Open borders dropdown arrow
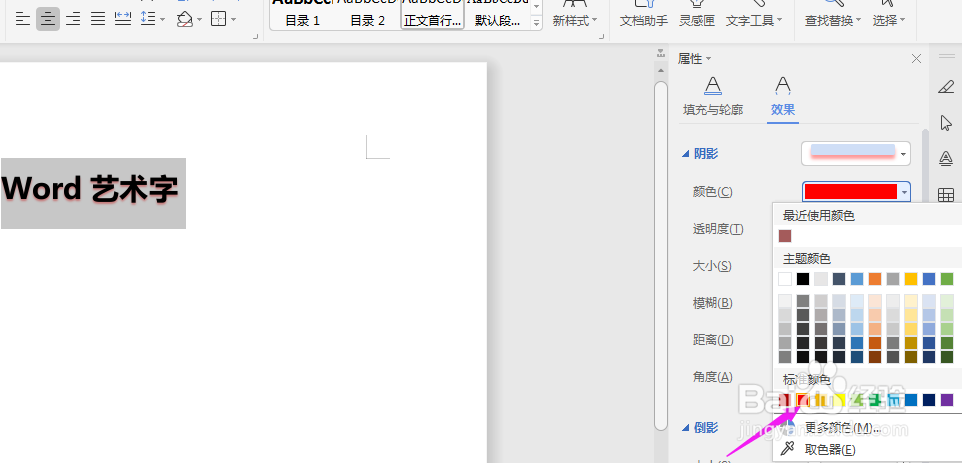The width and height of the screenshot is (962, 463). 234,20
